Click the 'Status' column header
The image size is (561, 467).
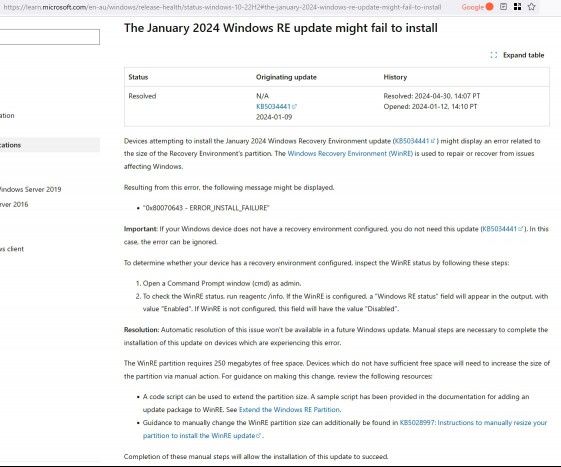pyautogui.click(x=138, y=77)
